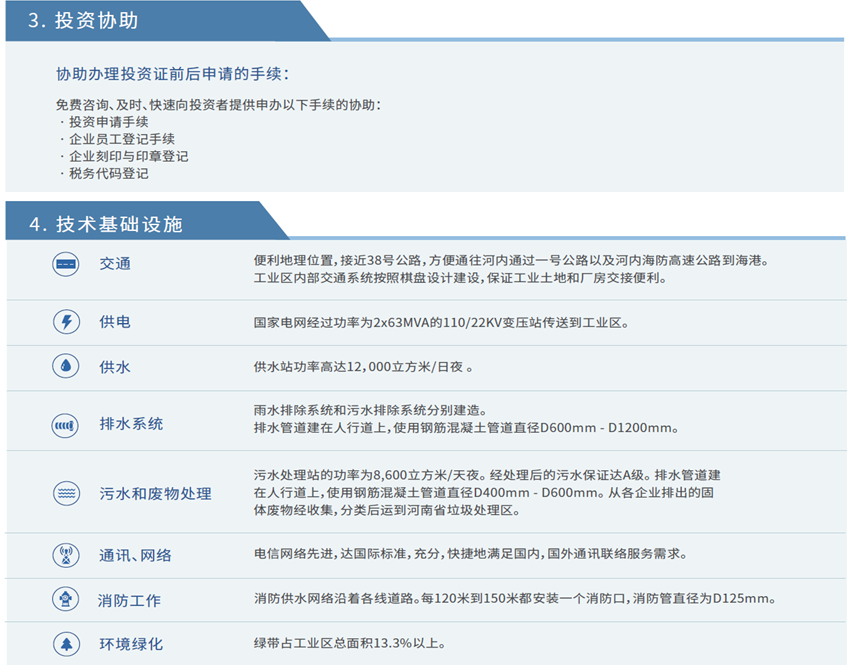
Task: Select the tree icon beside 环境绿化
Action: 65,643
